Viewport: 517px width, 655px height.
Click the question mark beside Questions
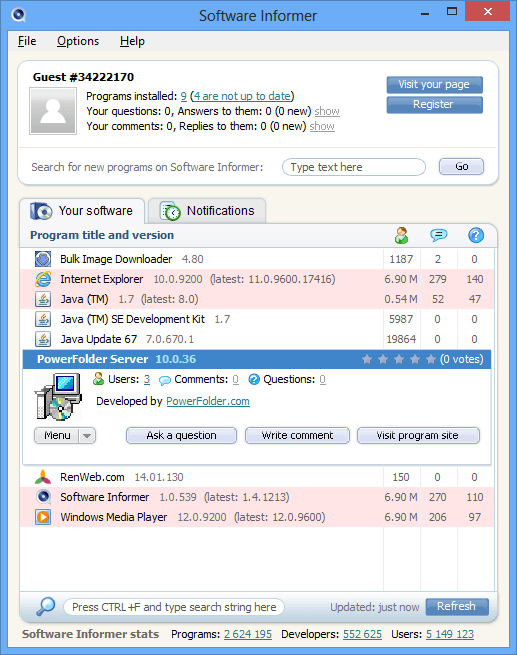[x=254, y=379]
